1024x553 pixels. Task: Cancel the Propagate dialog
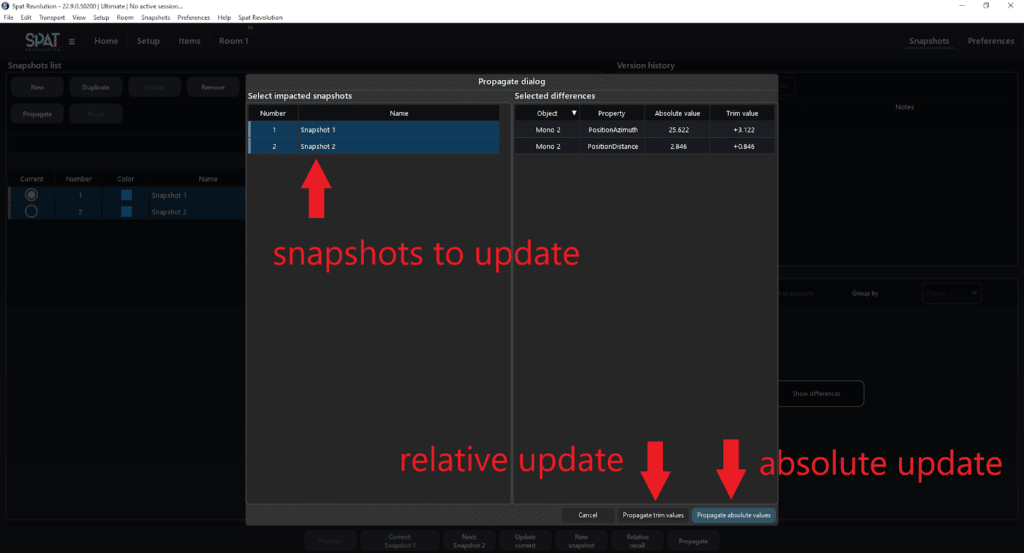pos(588,515)
